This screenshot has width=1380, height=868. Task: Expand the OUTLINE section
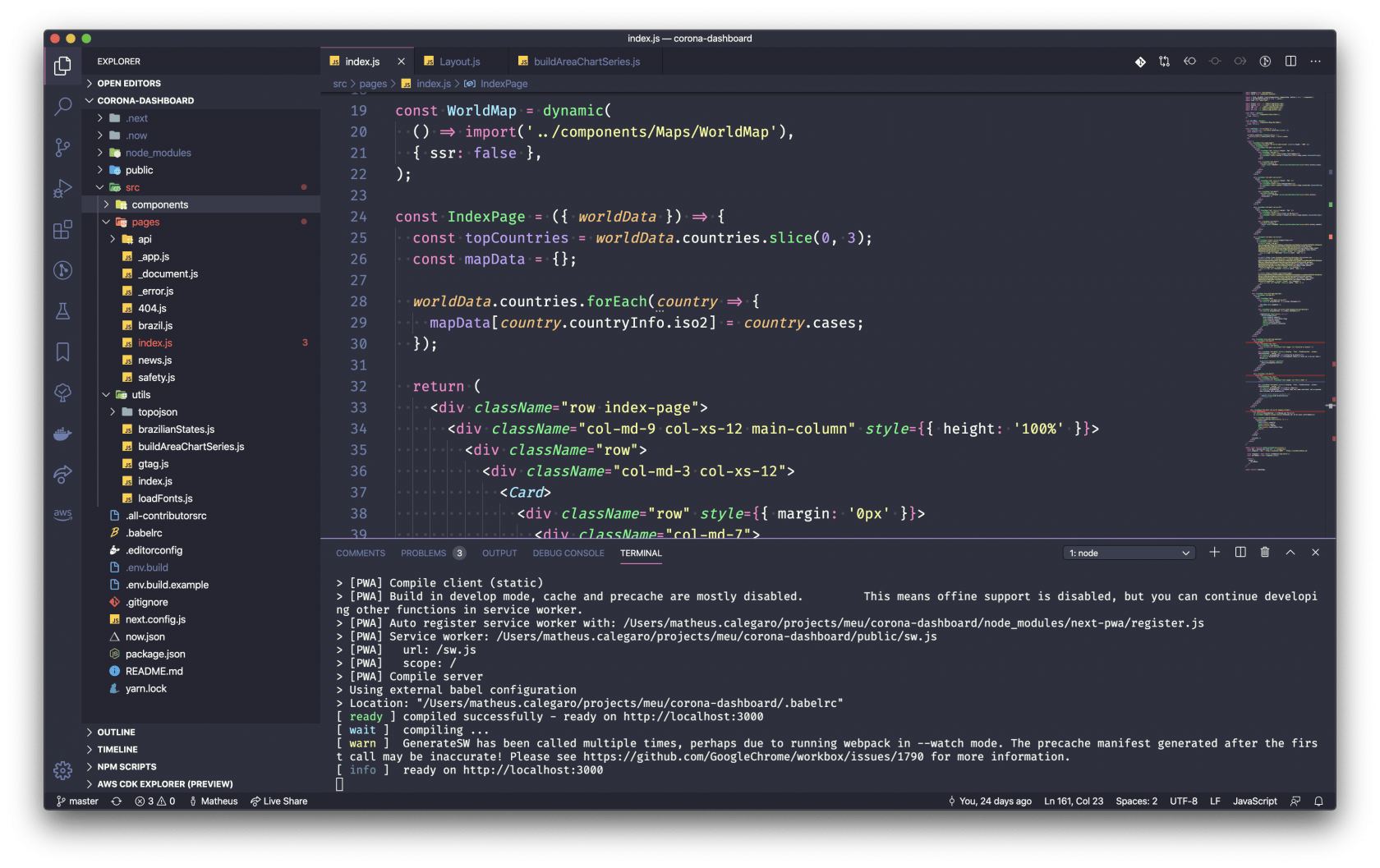click(x=116, y=733)
